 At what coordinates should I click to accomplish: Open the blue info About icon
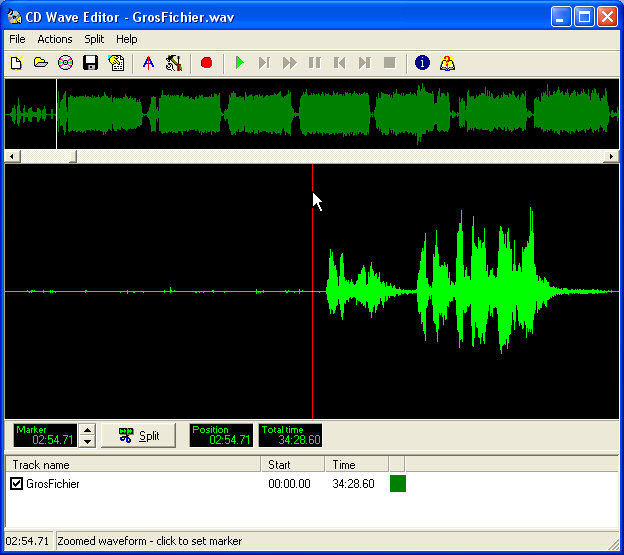coord(422,63)
